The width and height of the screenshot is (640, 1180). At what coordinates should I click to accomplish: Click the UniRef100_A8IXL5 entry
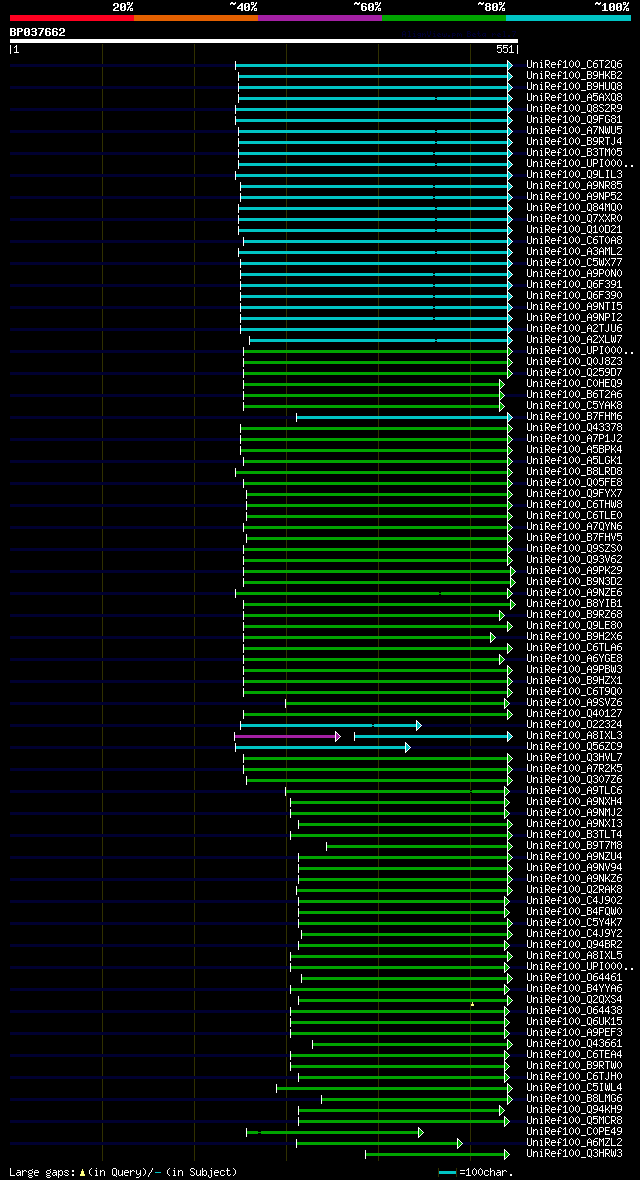coord(574,955)
